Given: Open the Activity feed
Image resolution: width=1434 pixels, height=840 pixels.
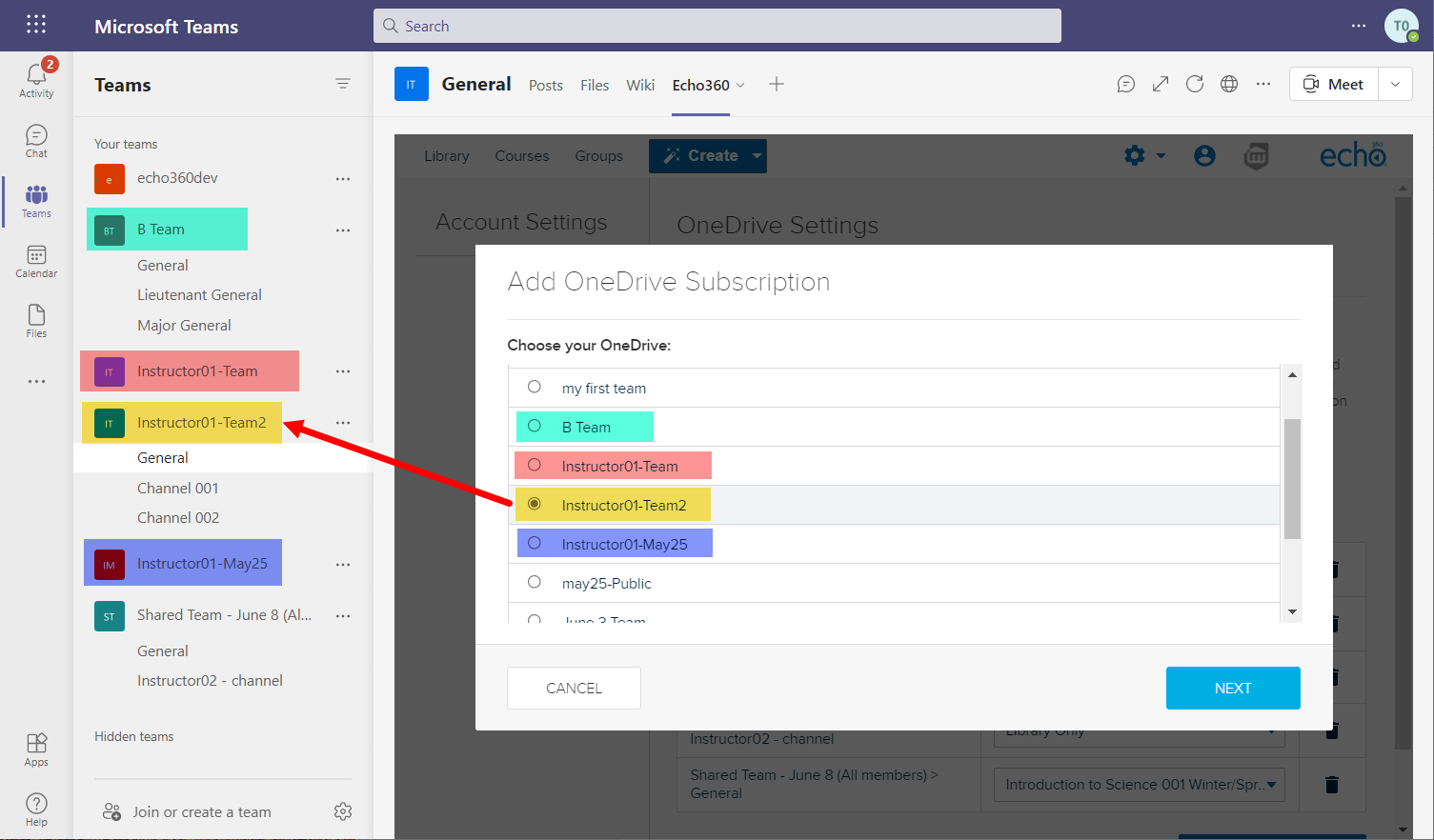Looking at the screenshot, I should point(36,79).
